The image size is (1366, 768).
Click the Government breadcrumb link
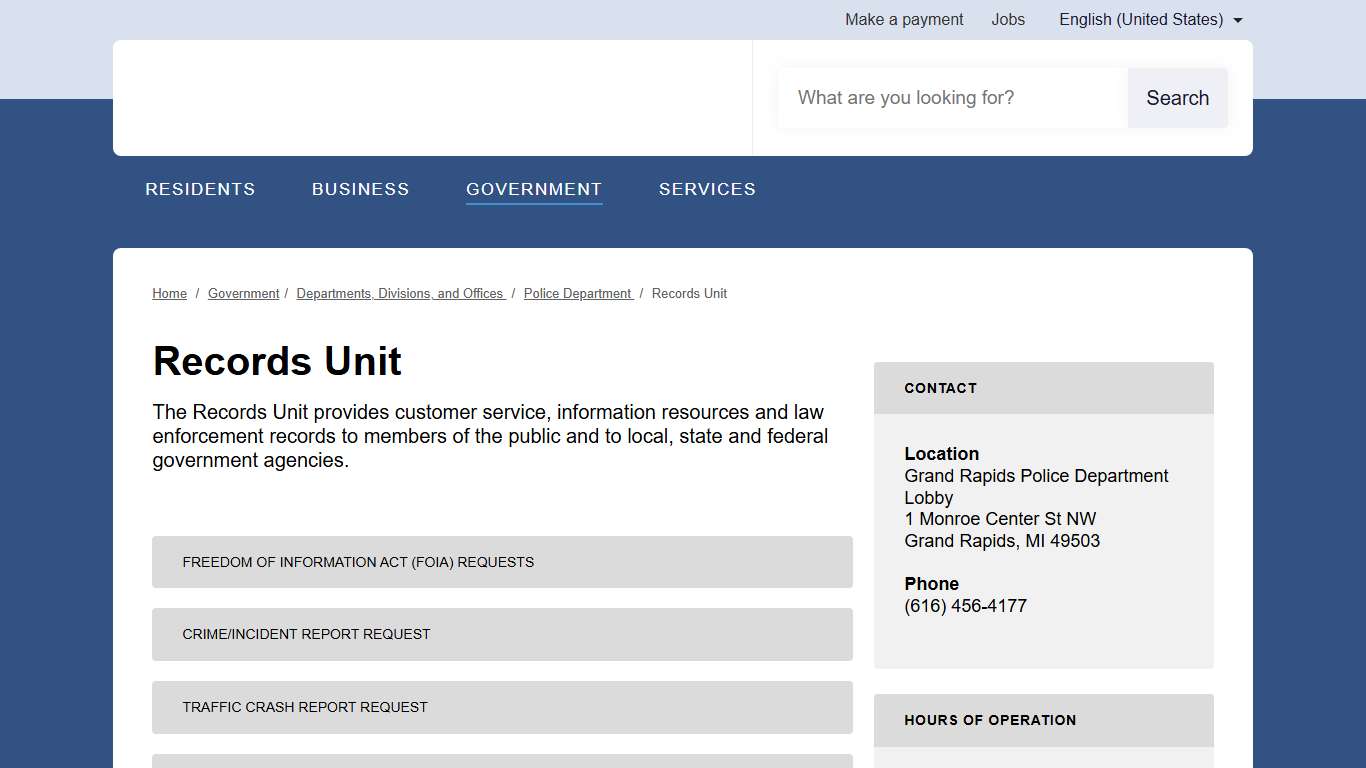pyautogui.click(x=243, y=294)
